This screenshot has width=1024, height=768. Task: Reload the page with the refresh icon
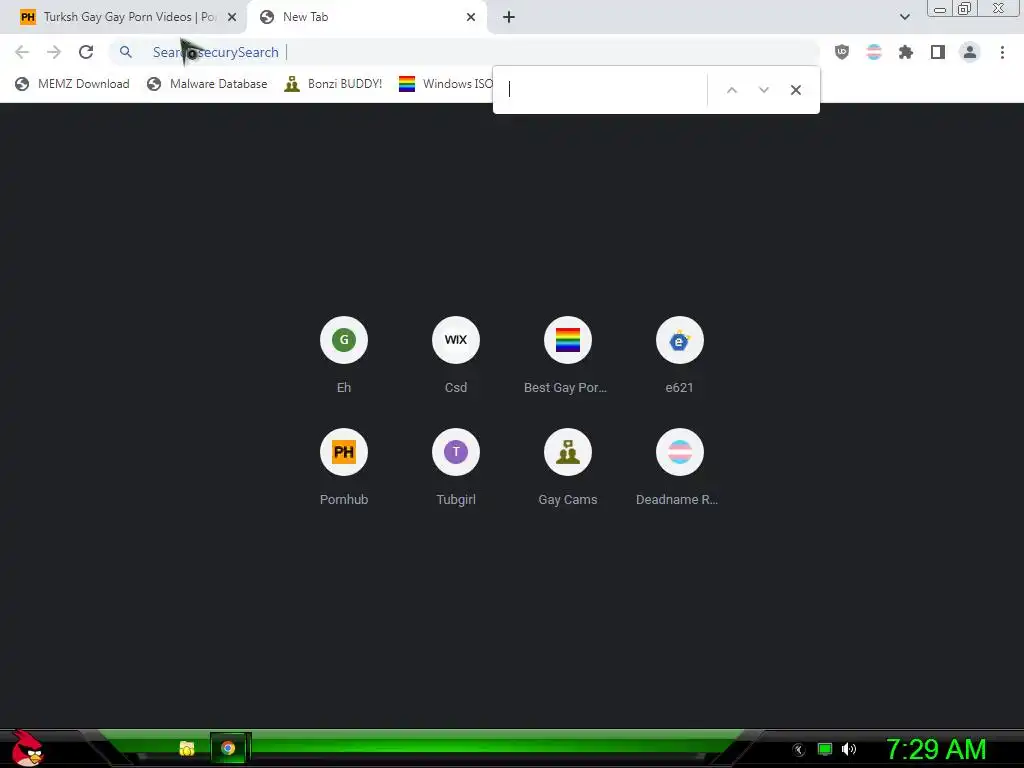86,52
